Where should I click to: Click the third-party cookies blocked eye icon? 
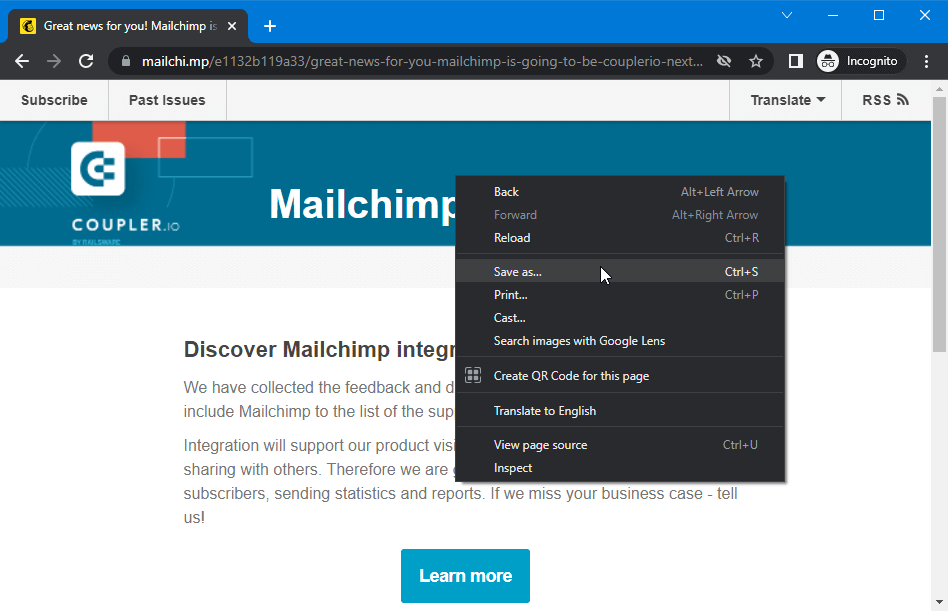pyautogui.click(x=724, y=61)
